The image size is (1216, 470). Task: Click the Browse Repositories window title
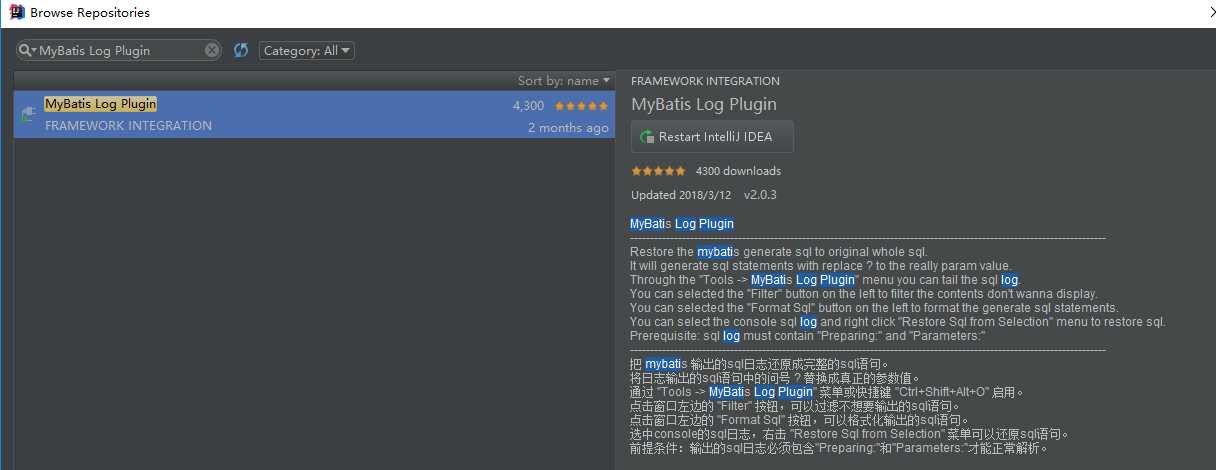tap(90, 13)
